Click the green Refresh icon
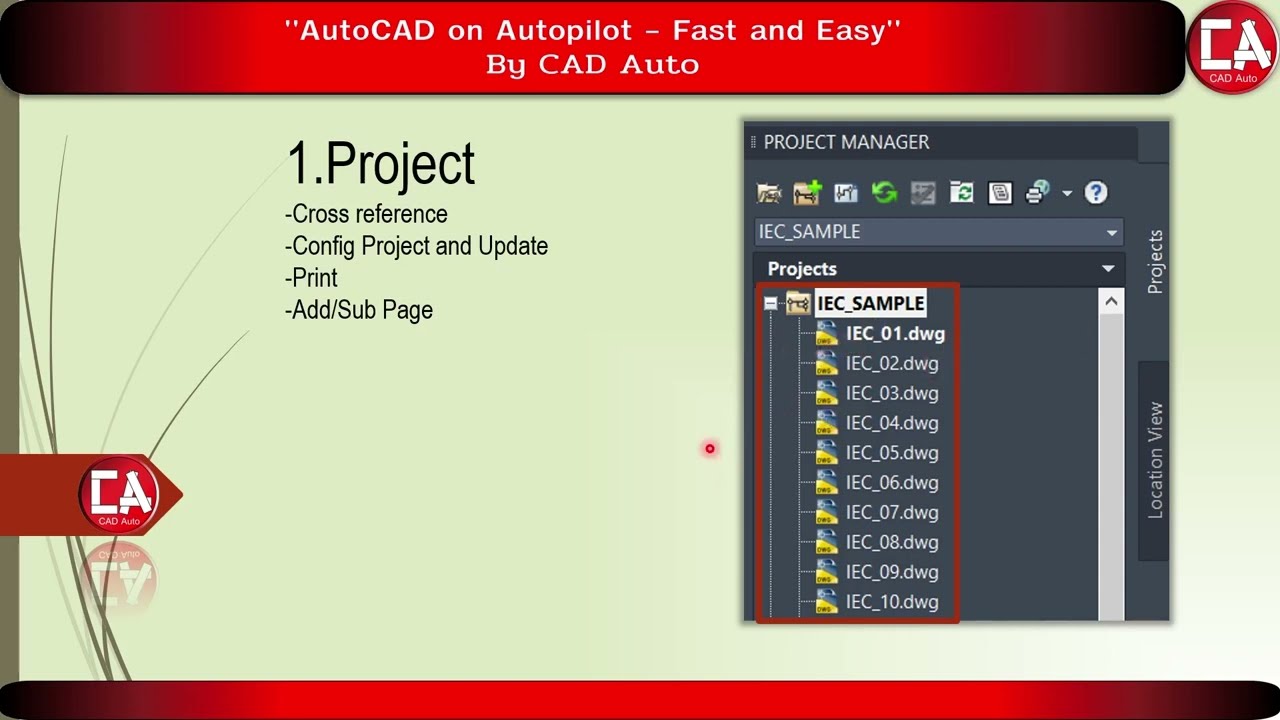 click(884, 192)
